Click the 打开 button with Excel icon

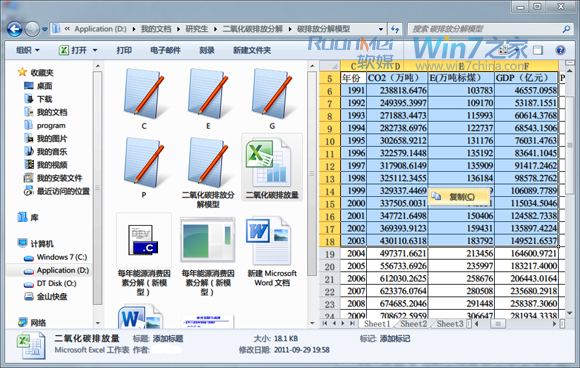pos(73,50)
